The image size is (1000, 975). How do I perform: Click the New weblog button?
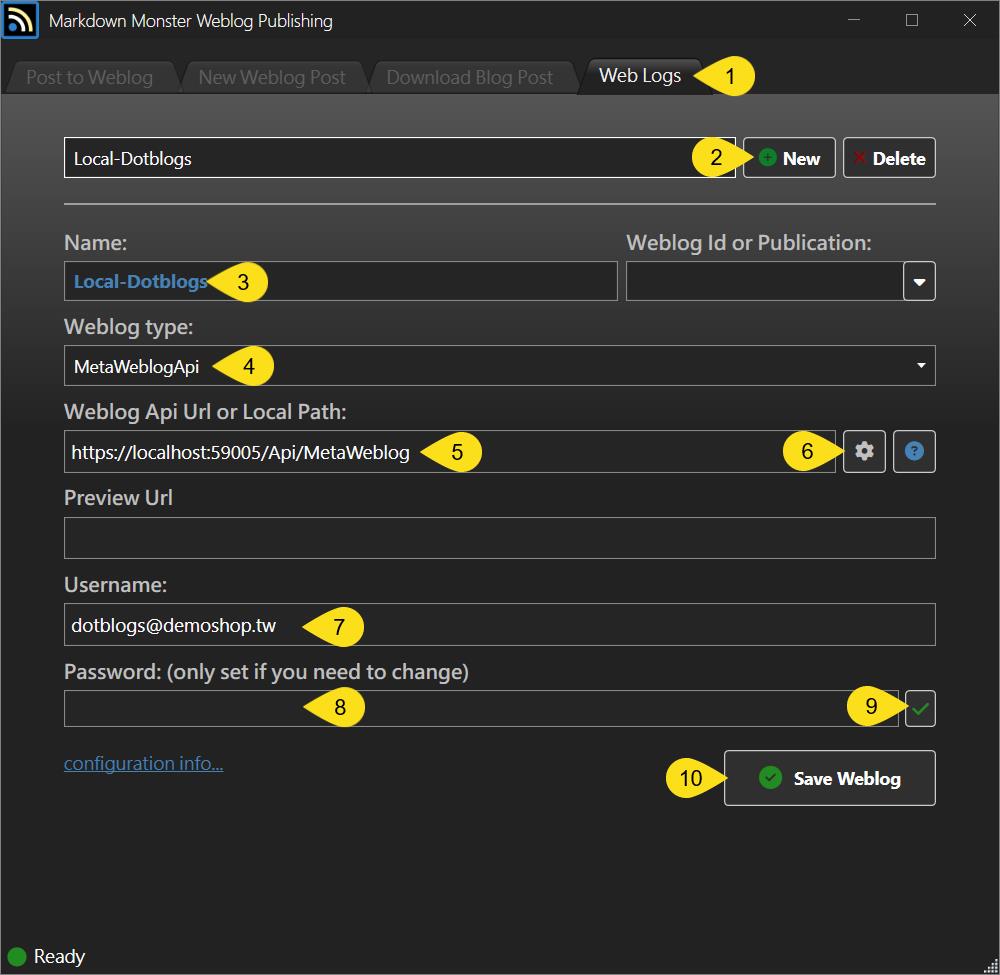point(789,158)
